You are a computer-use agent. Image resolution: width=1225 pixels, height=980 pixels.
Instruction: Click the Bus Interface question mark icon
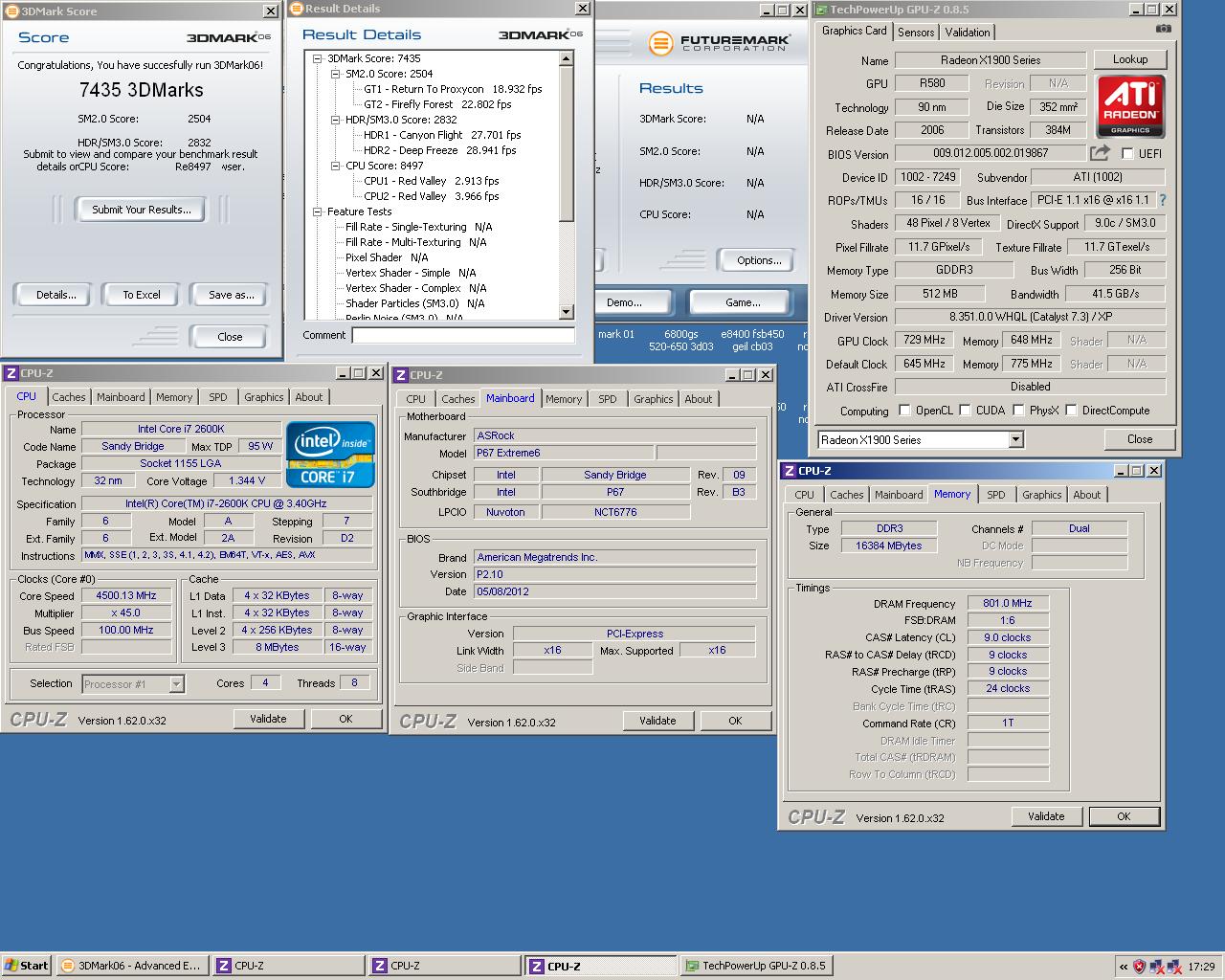pos(1163,200)
